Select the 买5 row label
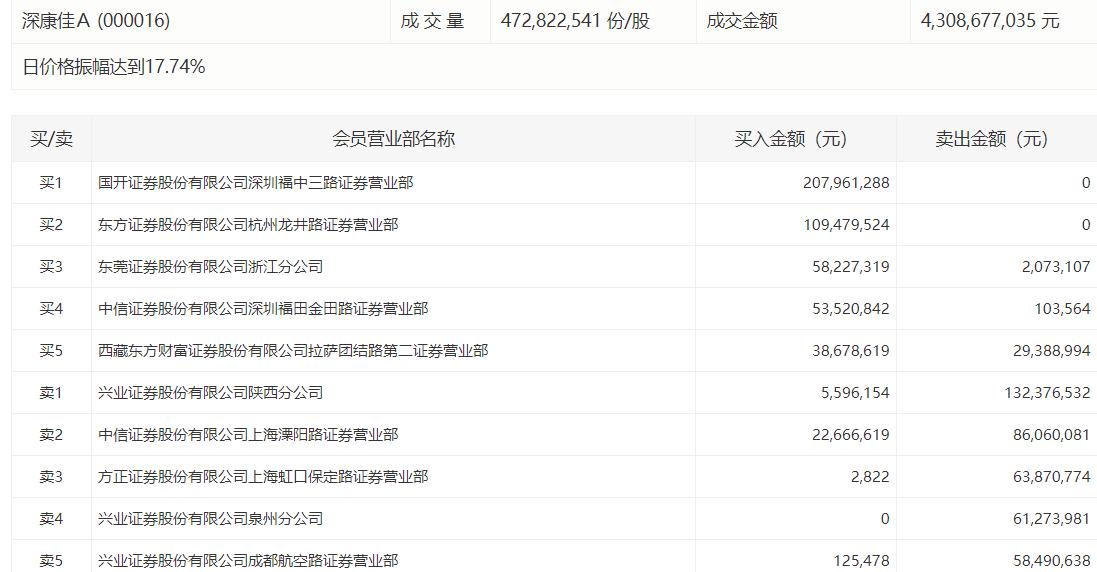This screenshot has height=572, width=1097. pos(51,351)
